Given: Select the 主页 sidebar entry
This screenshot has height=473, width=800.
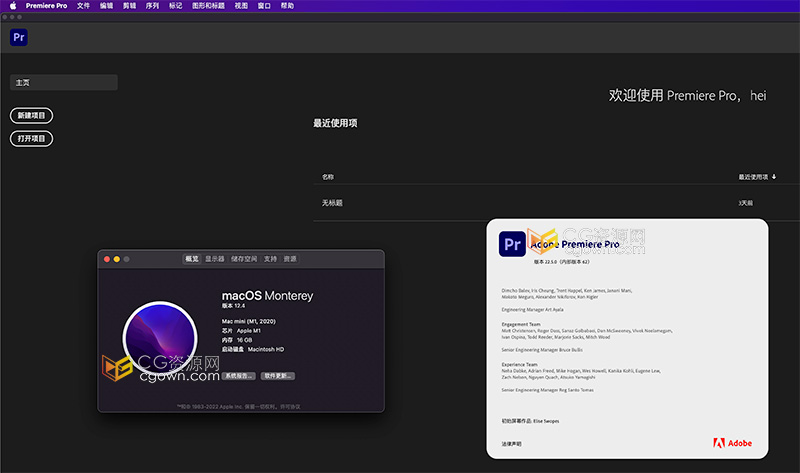Looking at the screenshot, I should pyautogui.click(x=64, y=82).
